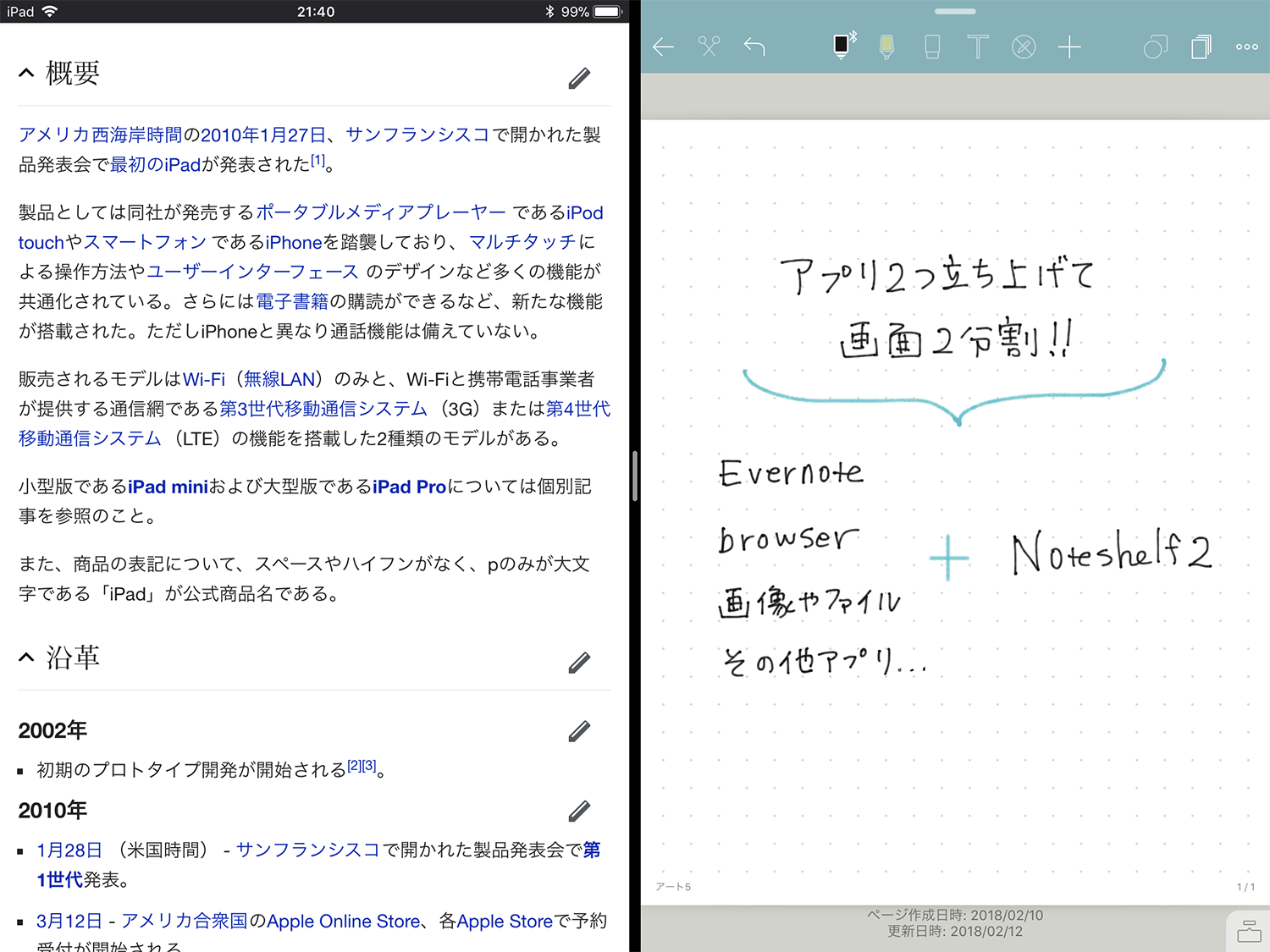The height and width of the screenshot is (952, 1270).
Task: Open the 無線LAN link
Action: (x=279, y=379)
